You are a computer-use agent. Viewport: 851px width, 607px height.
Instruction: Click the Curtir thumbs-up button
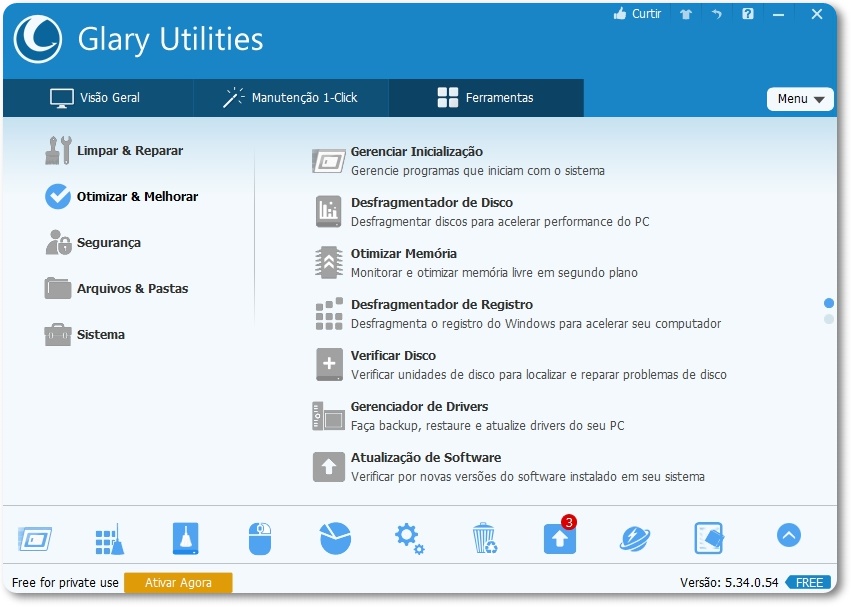637,14
